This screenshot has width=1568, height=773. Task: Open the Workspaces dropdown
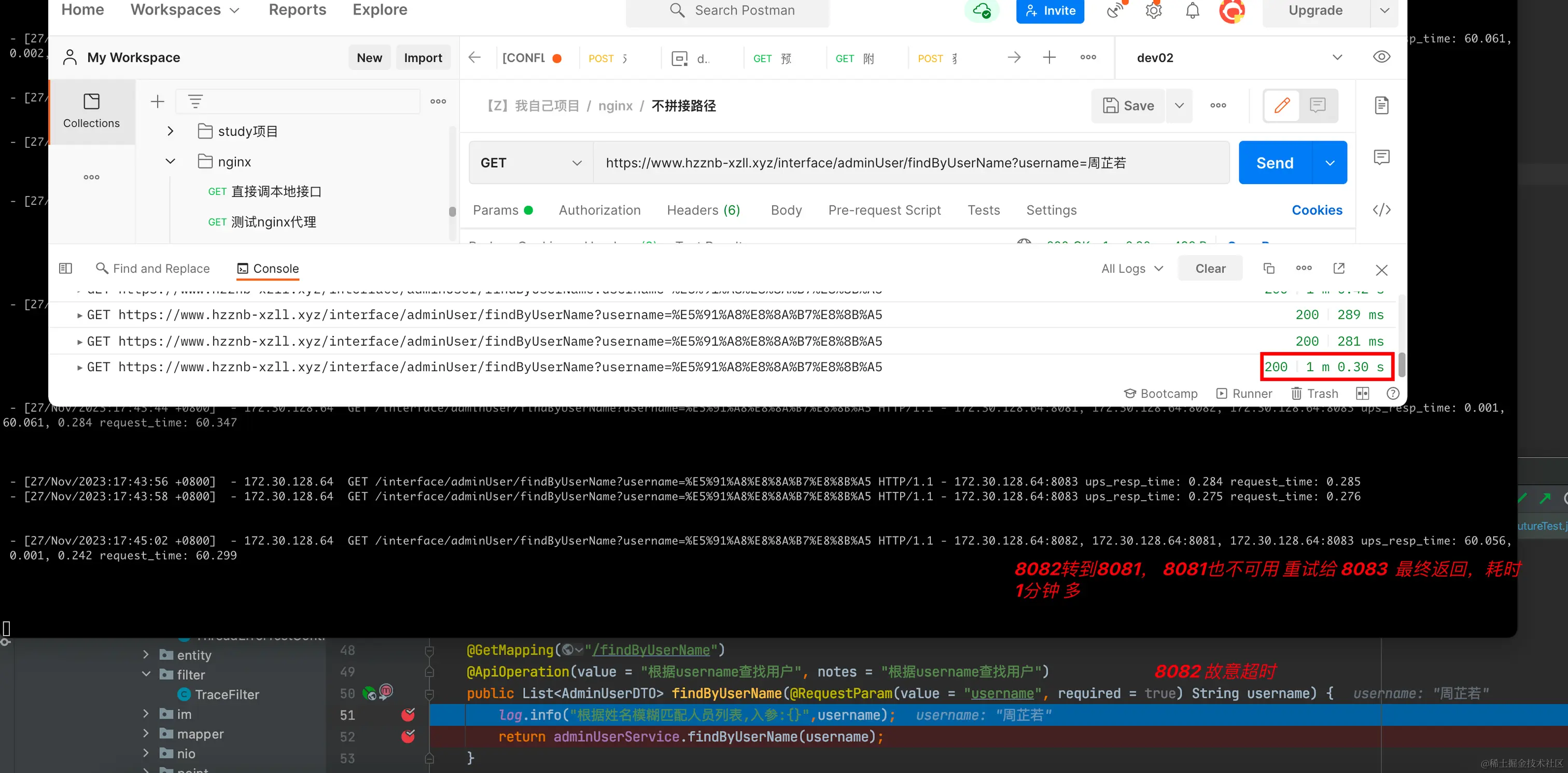point(185,10)
